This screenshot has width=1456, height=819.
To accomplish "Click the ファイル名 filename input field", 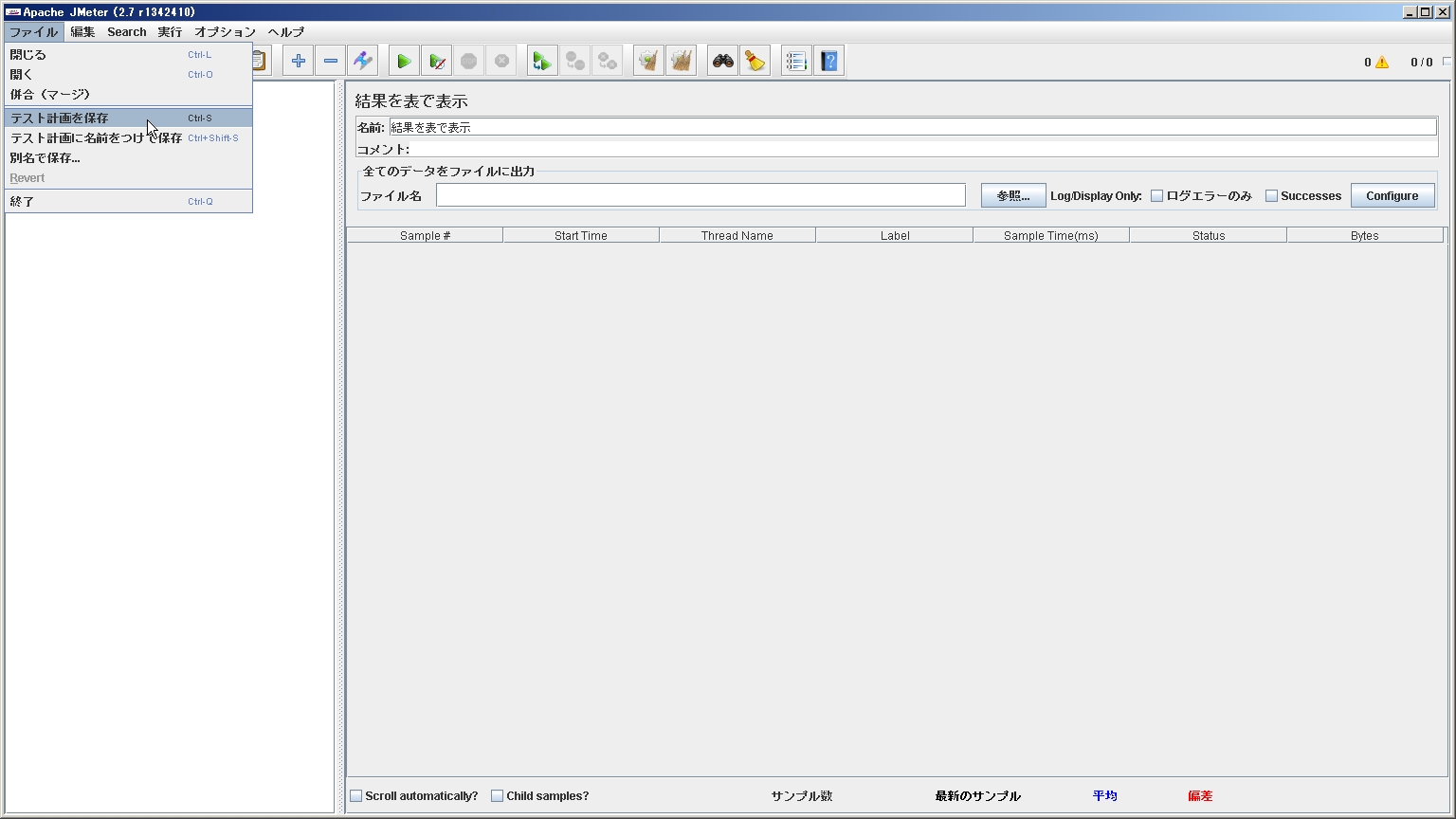I will tap(701, 195).
